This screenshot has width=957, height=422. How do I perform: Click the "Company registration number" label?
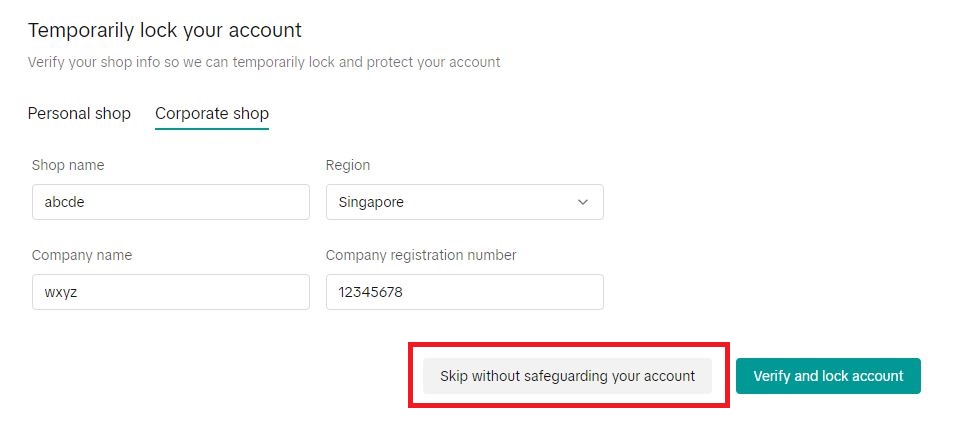(x=421, y=255)
